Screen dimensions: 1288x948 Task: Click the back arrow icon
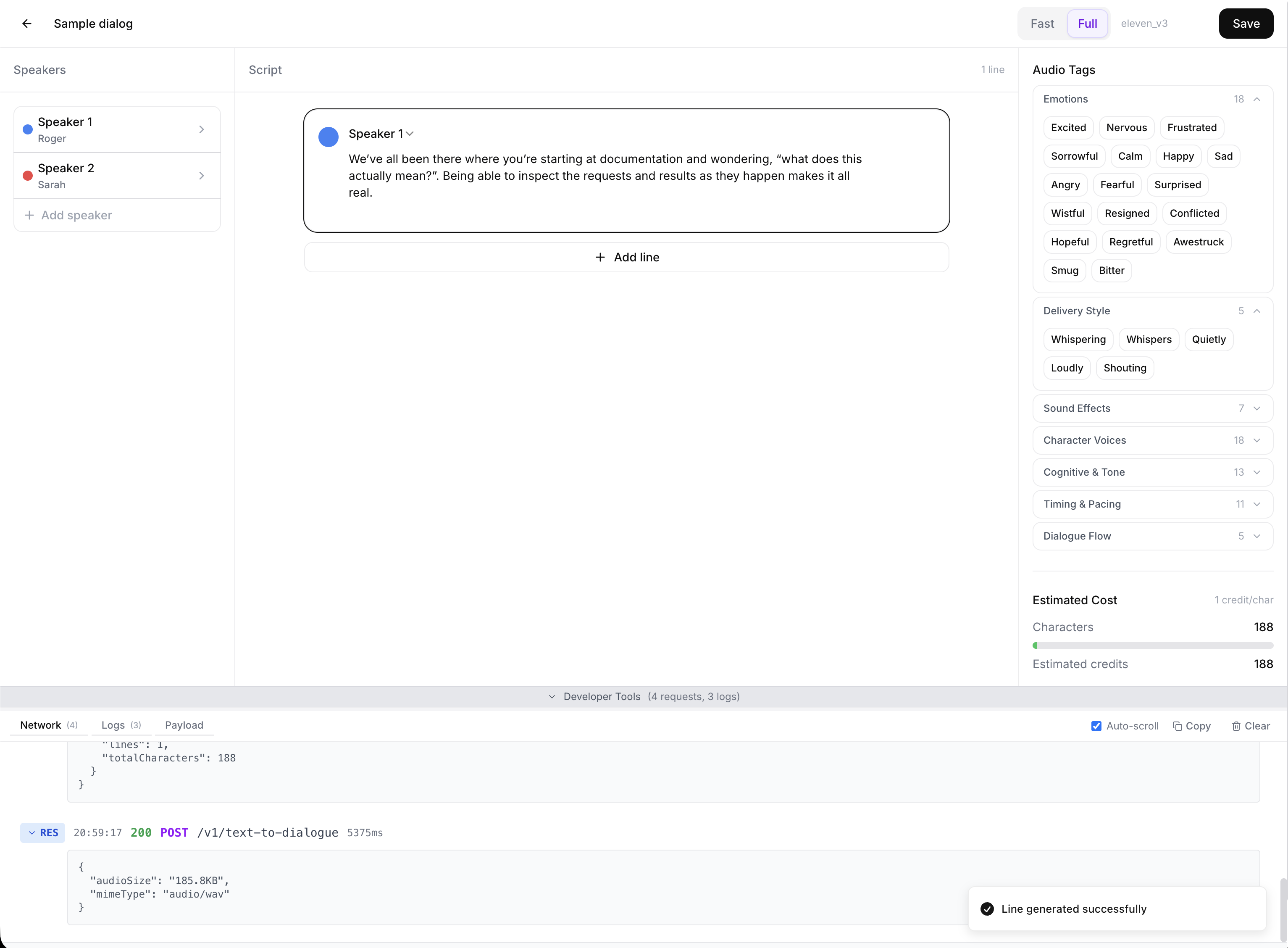(26, 24)
